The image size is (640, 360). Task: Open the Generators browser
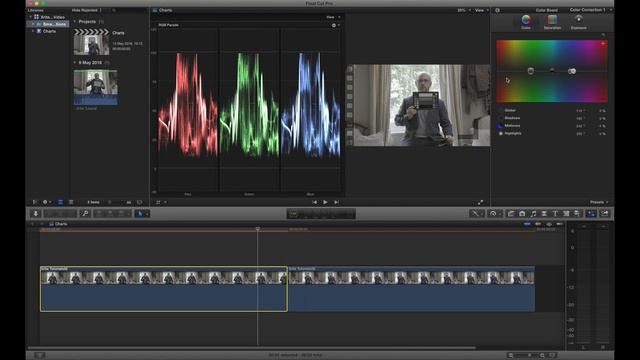[x=566, y=213]
